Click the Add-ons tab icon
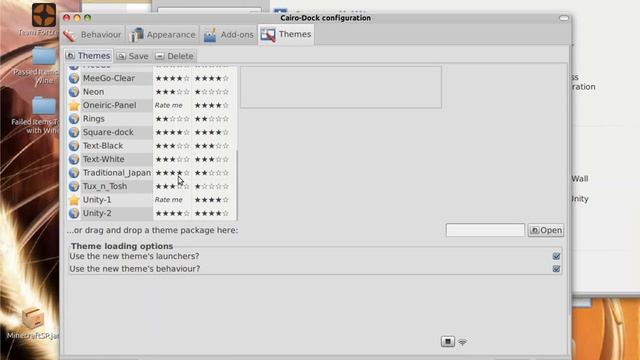640x360 pixels. 210,35
